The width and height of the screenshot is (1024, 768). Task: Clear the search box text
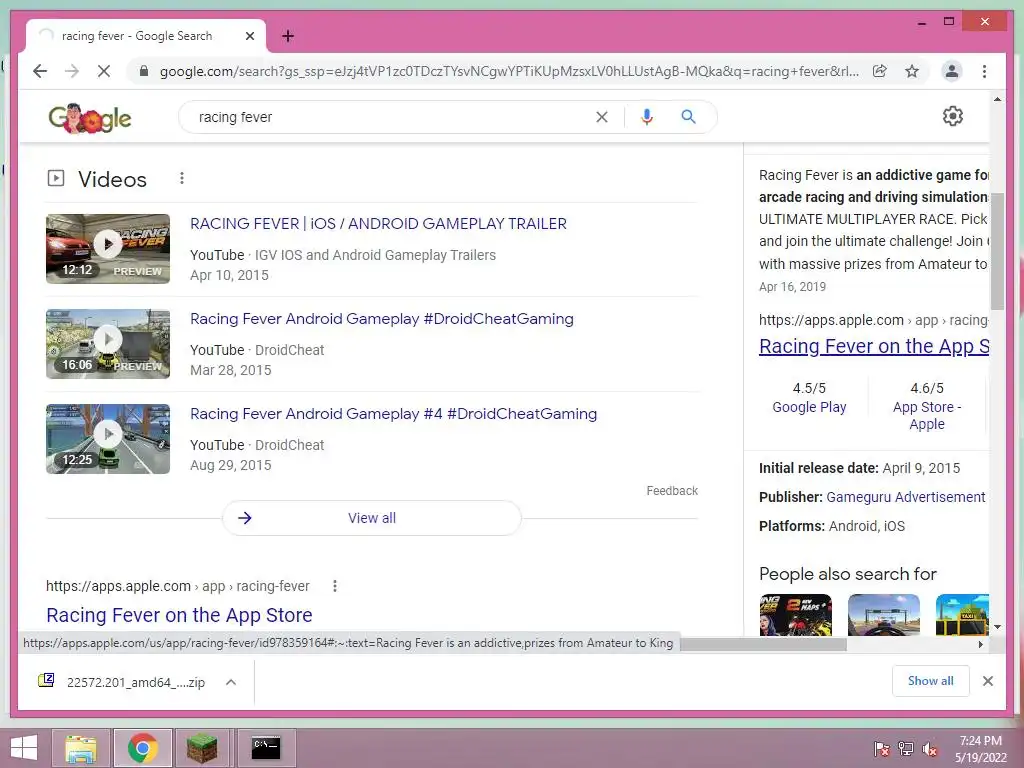pyautogui.click(x=601, y=117)
